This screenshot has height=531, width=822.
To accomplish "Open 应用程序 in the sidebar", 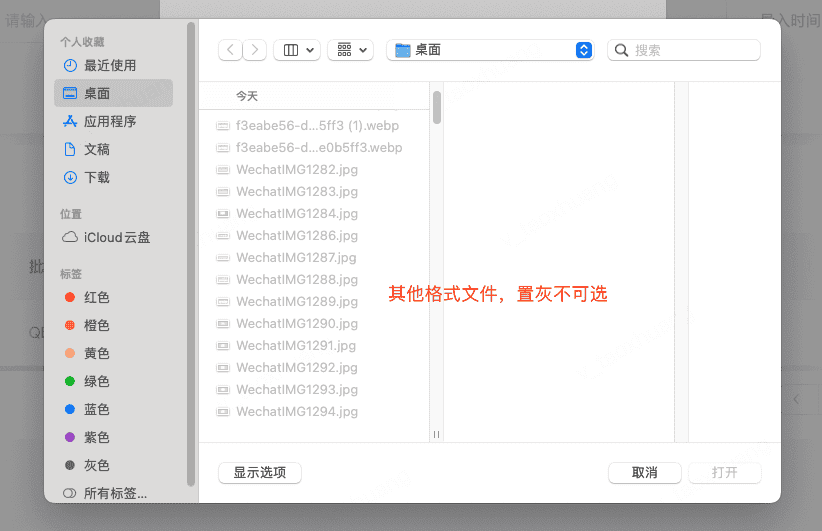I will click(x=113, y=122).
